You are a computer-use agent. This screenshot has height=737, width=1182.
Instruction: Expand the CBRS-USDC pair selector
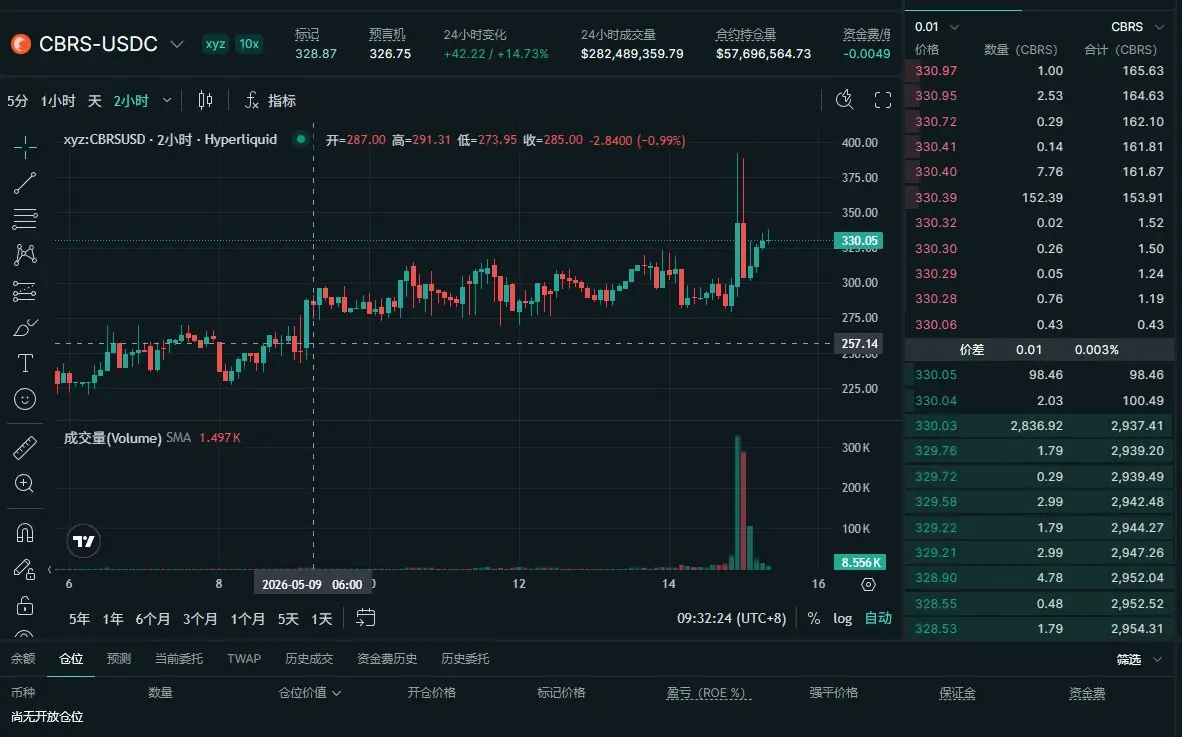tap(177, 44)
